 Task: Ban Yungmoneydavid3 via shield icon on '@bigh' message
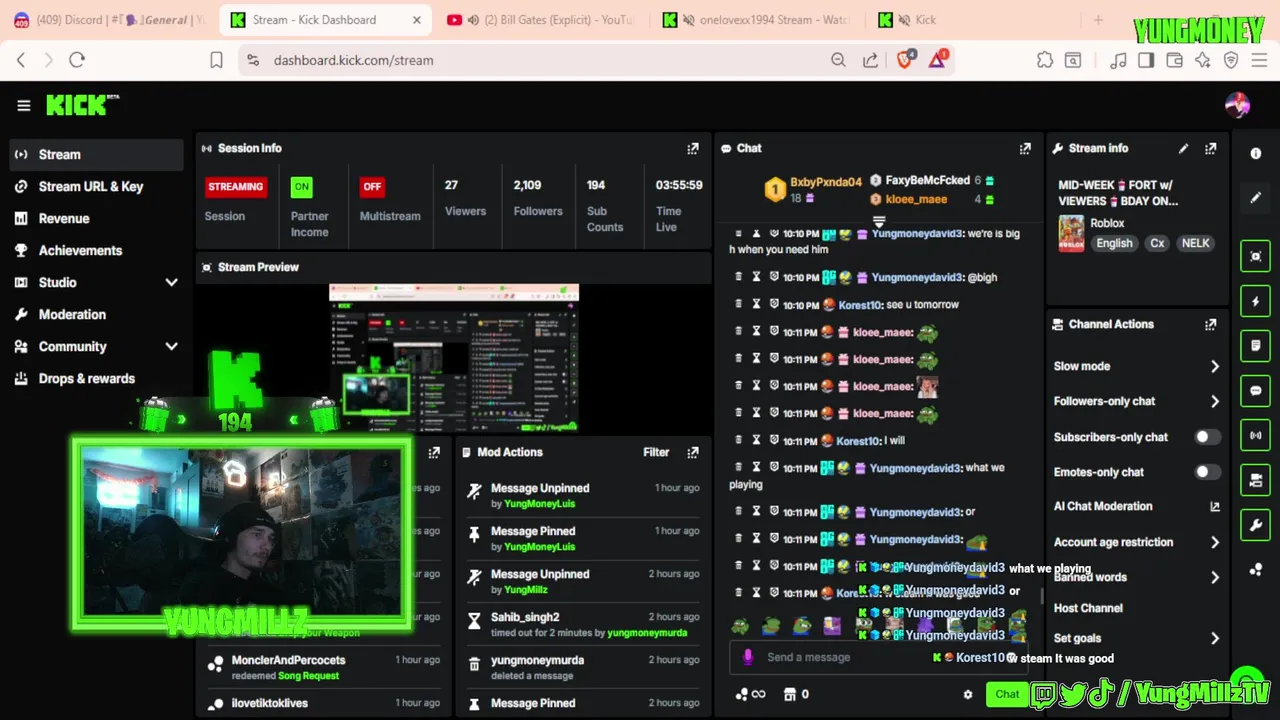(774, 277)
